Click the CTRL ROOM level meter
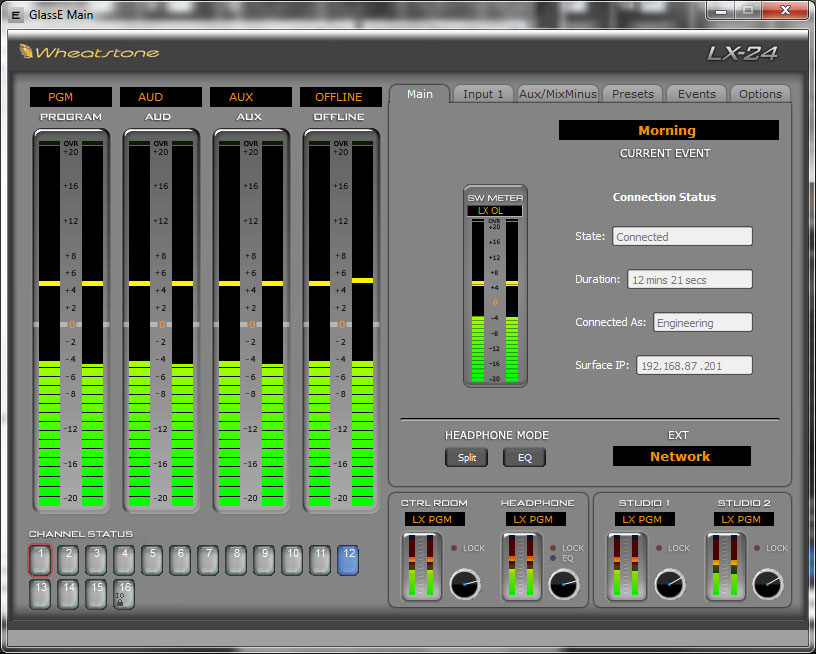Screen dimensions: 818x654 [422, 566]
